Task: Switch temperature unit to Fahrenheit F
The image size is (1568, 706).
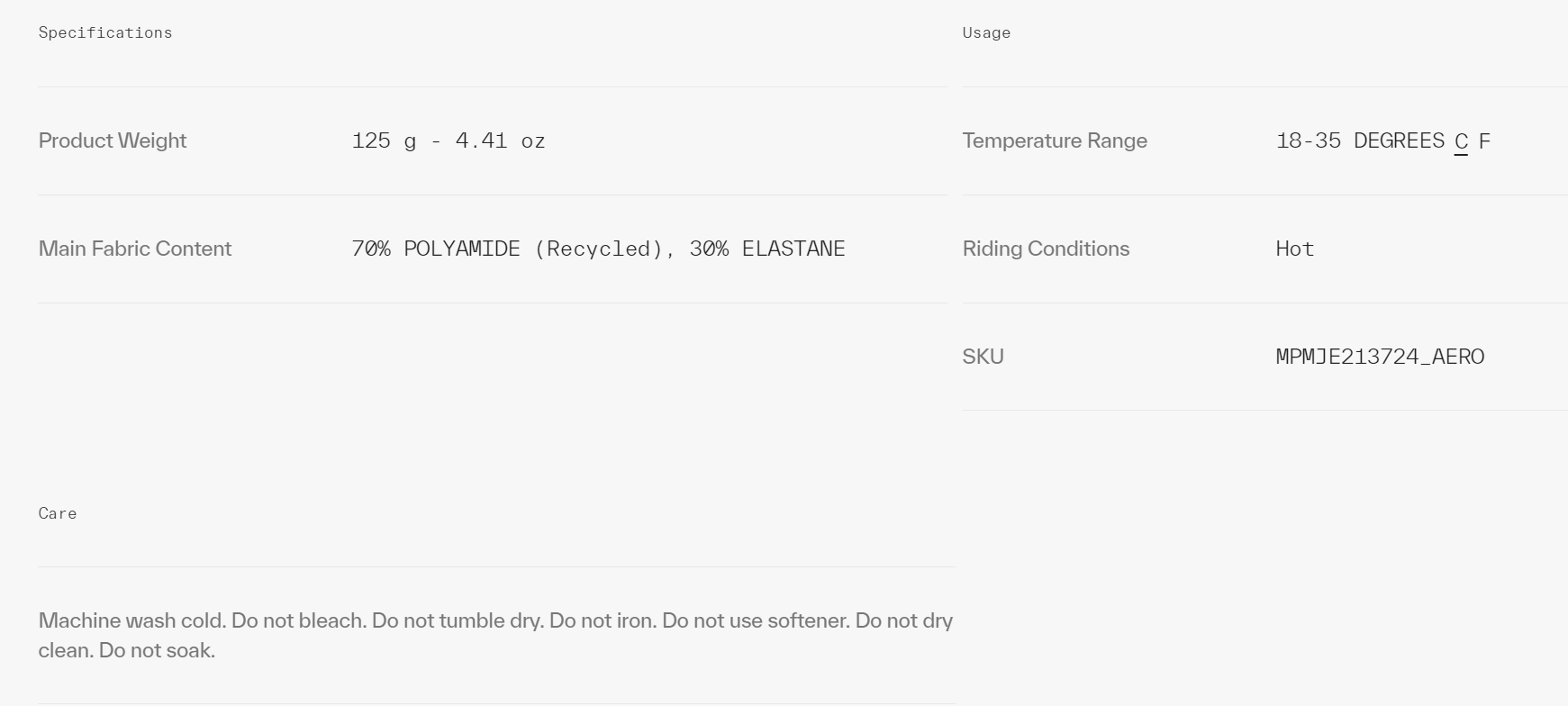Action: [1484, 141]
